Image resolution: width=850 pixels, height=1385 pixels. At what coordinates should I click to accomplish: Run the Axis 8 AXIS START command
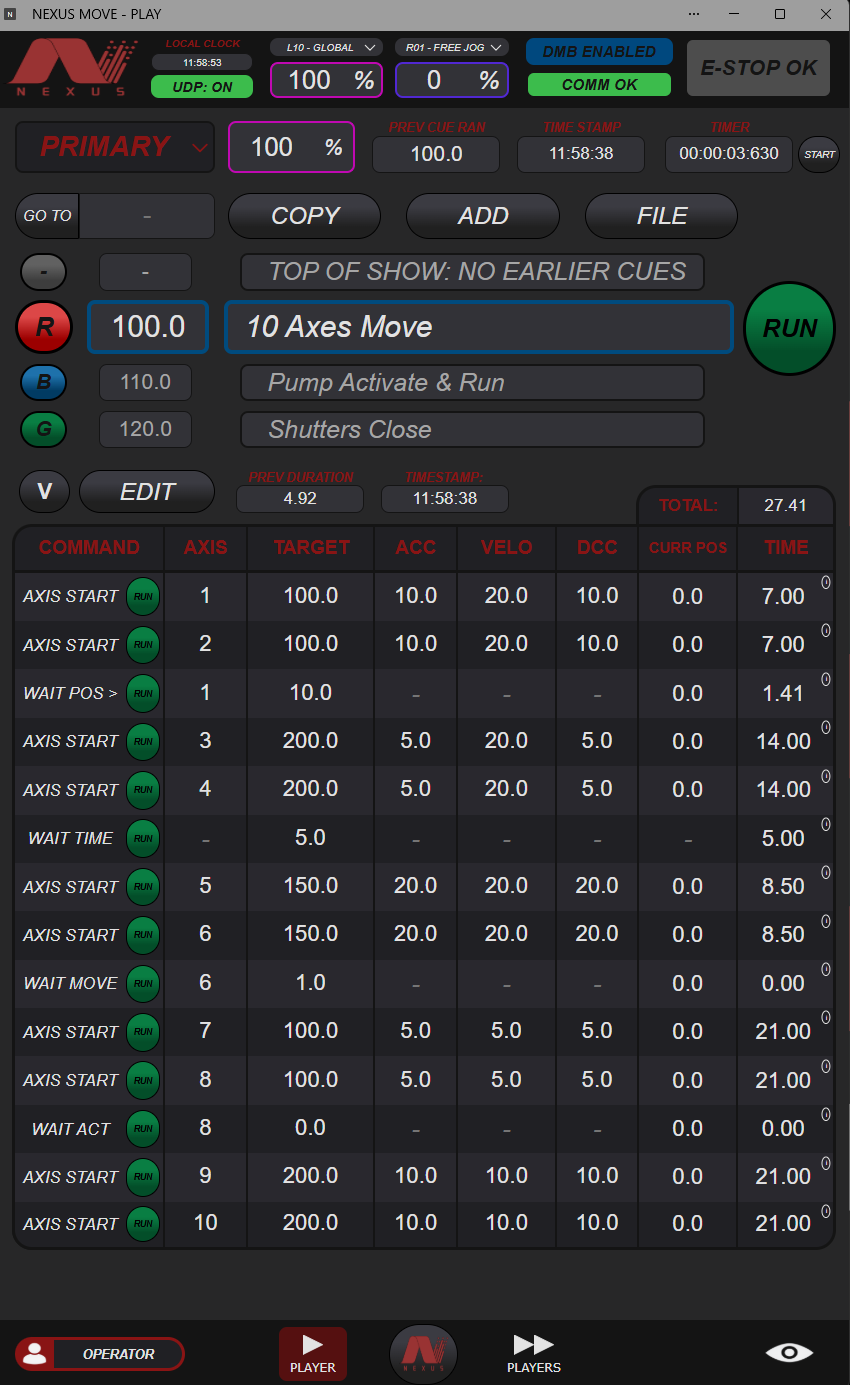click(143, 1080)
